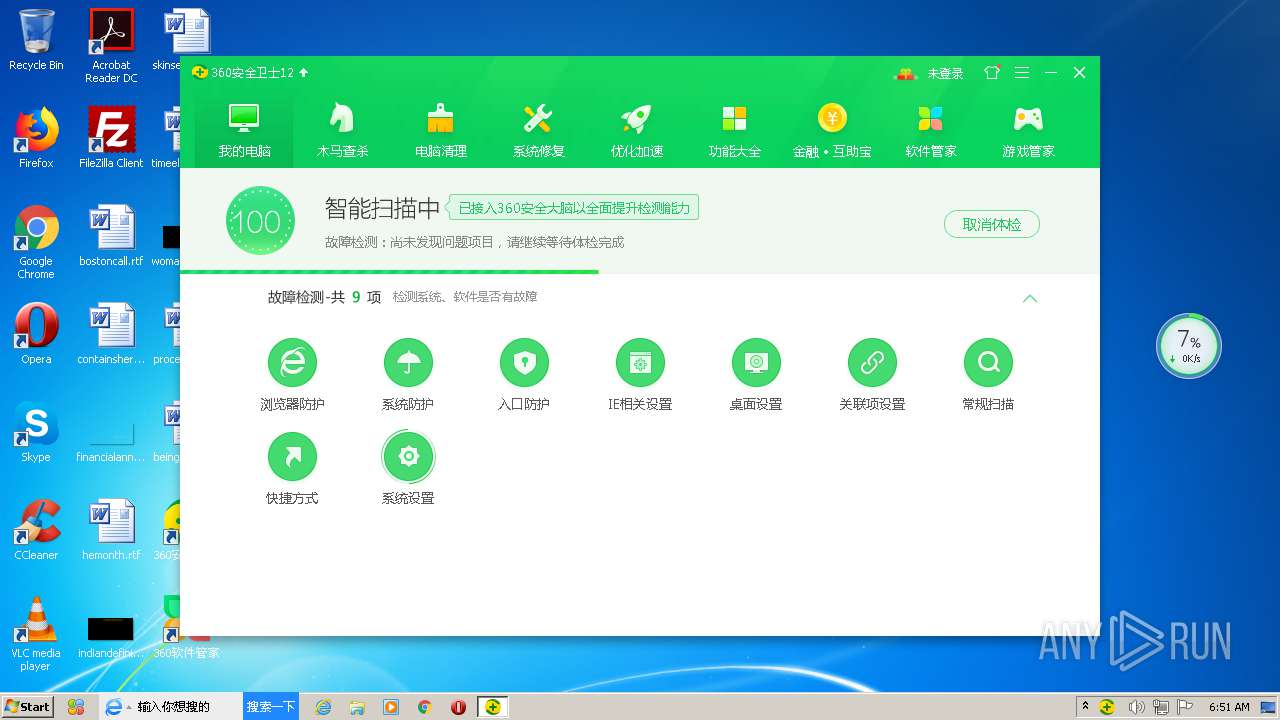This screenshot has height=720, width=1280.
Task: Click the floating 7% speed ball widget
Action: (1189, 346)
